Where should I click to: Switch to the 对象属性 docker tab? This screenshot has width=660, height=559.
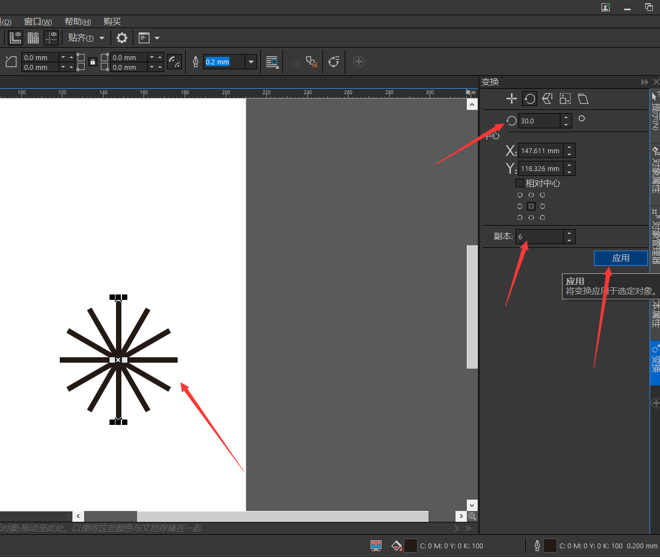coord(655,170)
